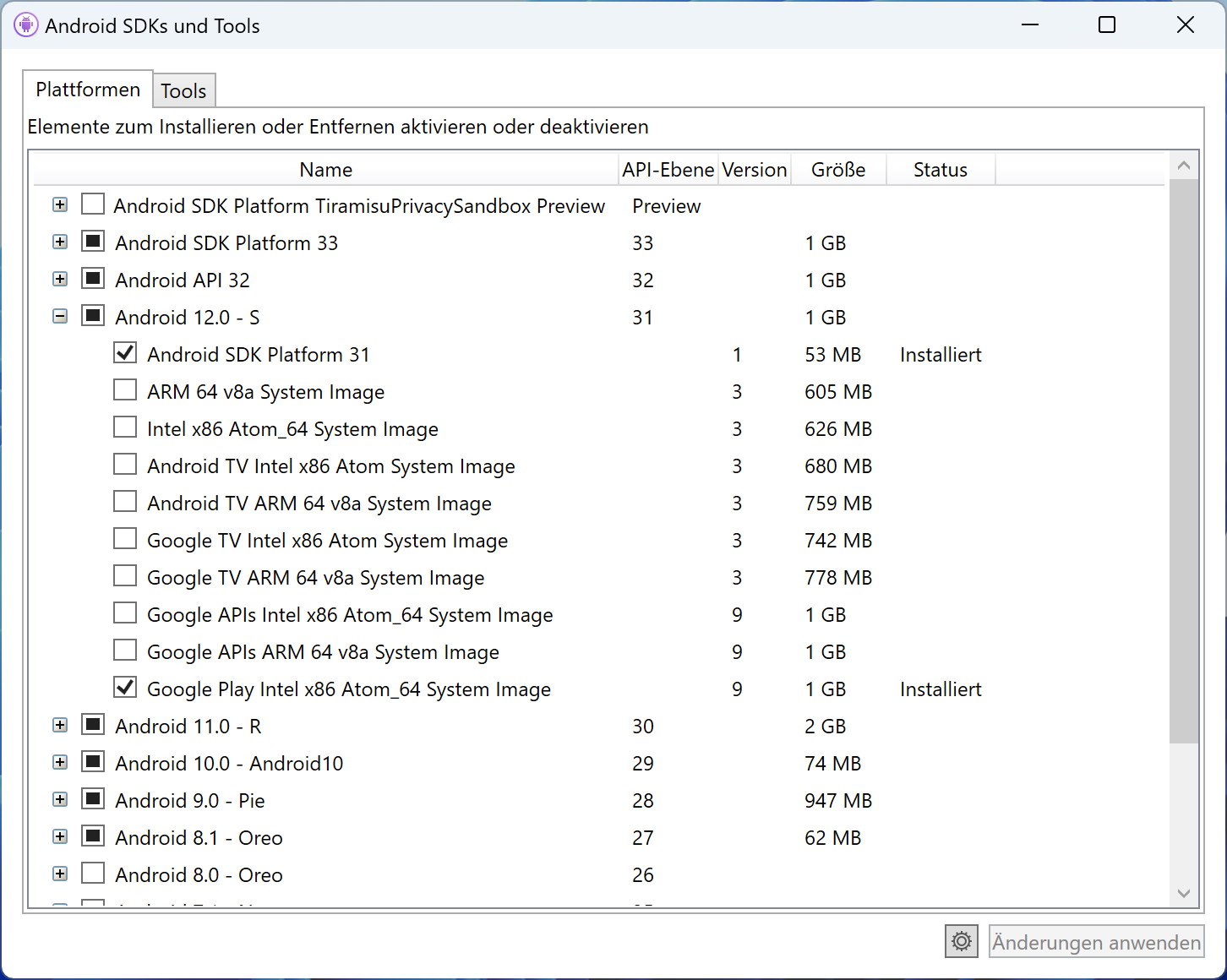Expand the Android SDK Platform 33 node

(60, 242)
